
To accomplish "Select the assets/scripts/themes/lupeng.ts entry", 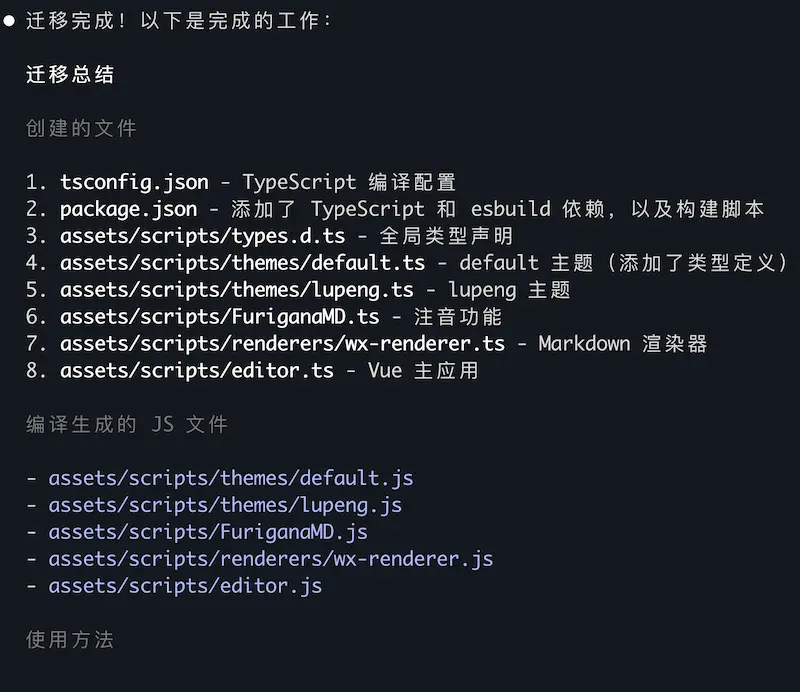I will click(x=237, y=290).
